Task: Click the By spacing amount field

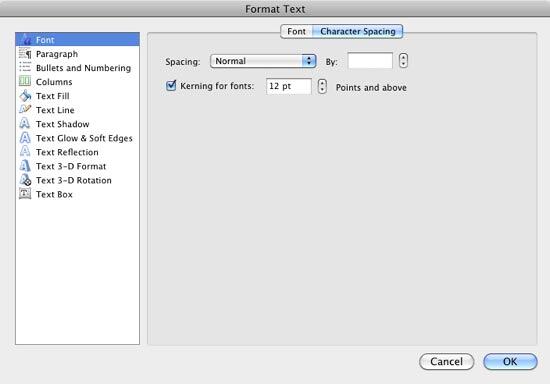Action: pos(370,61)
